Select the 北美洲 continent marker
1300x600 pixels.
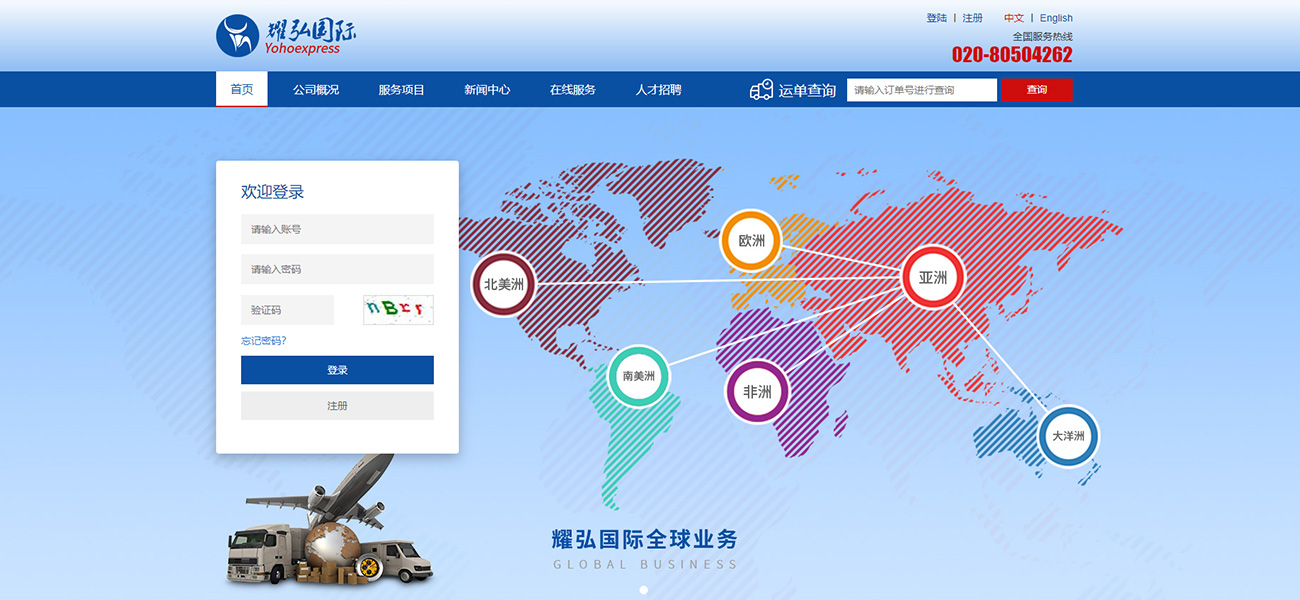click(x=503, y=284)
